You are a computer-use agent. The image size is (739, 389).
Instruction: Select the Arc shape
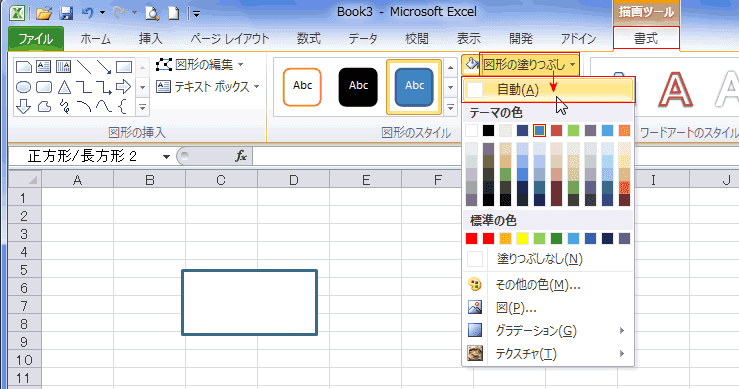[84, 107]
